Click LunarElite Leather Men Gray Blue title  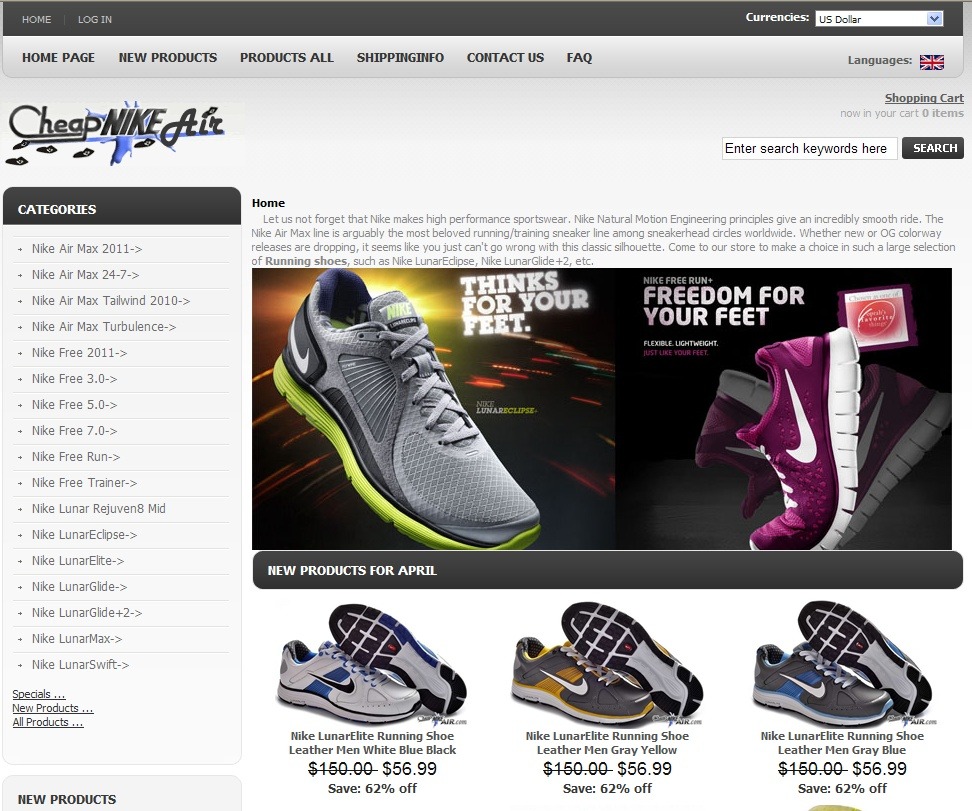pos(842,743)
